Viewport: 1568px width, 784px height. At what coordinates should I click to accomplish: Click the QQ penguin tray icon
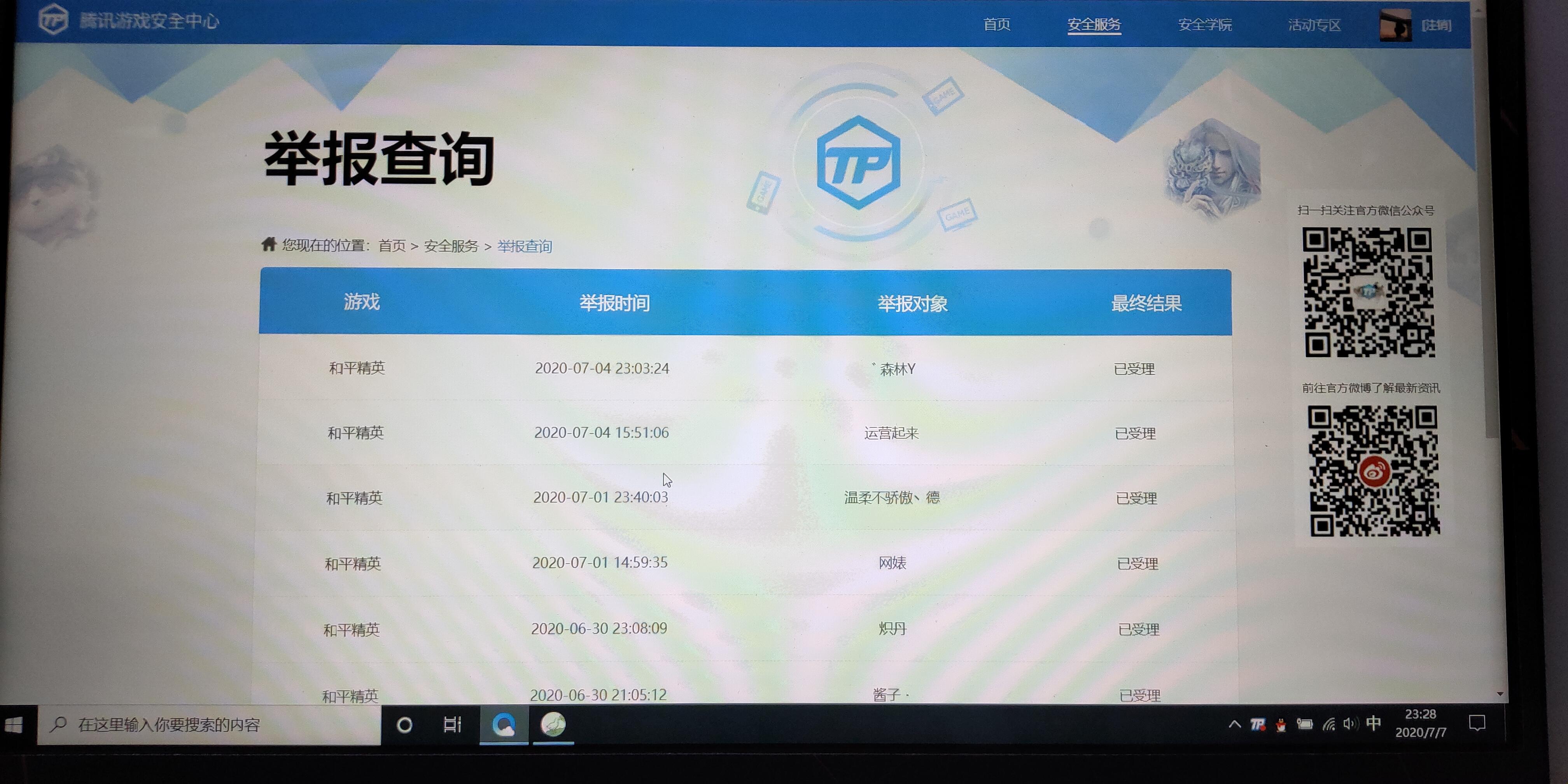click(1281, 725)
